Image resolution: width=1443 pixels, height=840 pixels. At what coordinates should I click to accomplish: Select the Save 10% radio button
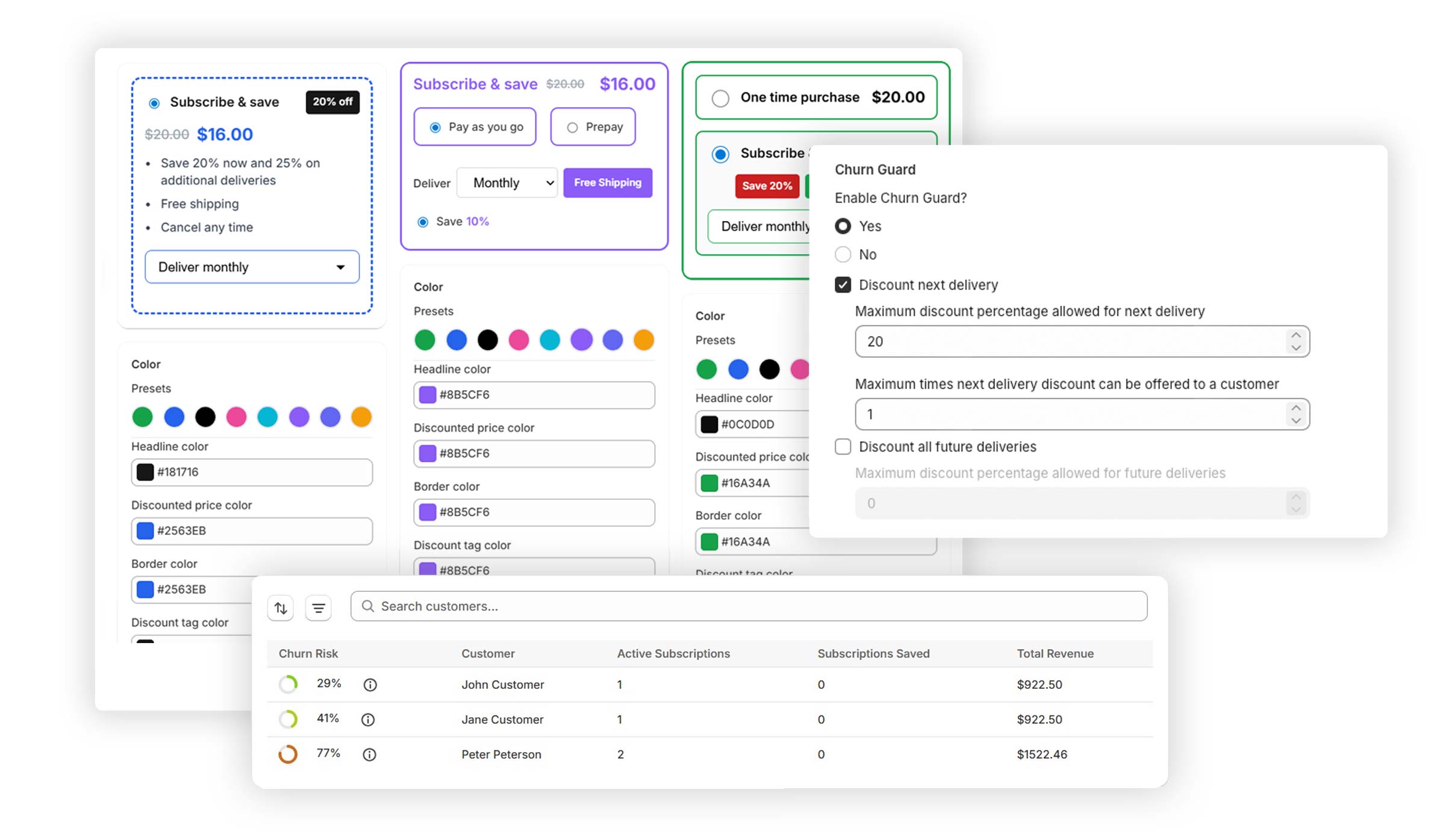pos(423,222)
